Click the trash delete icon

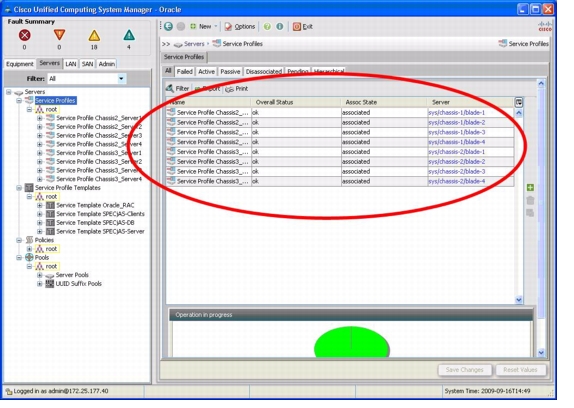(530, 200)
